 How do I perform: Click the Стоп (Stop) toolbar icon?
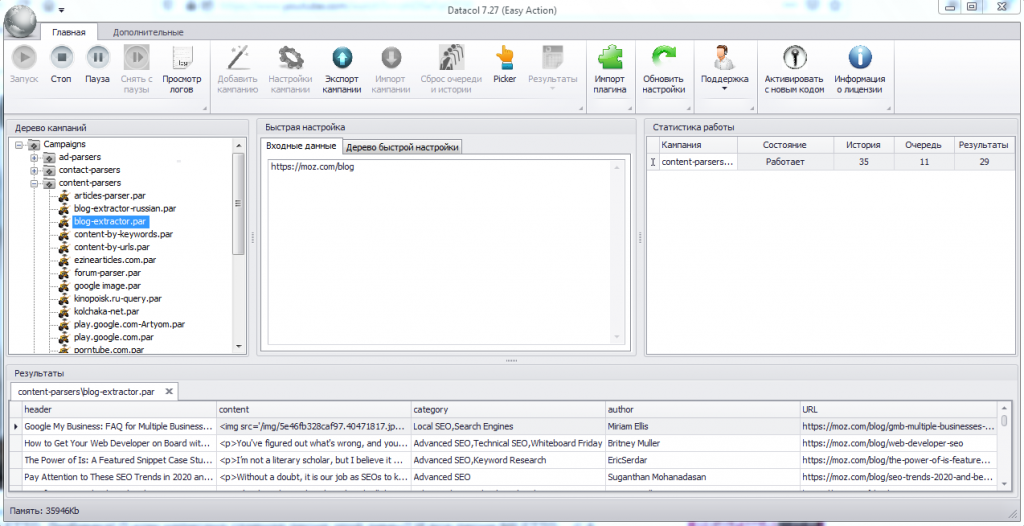(61, 59)
